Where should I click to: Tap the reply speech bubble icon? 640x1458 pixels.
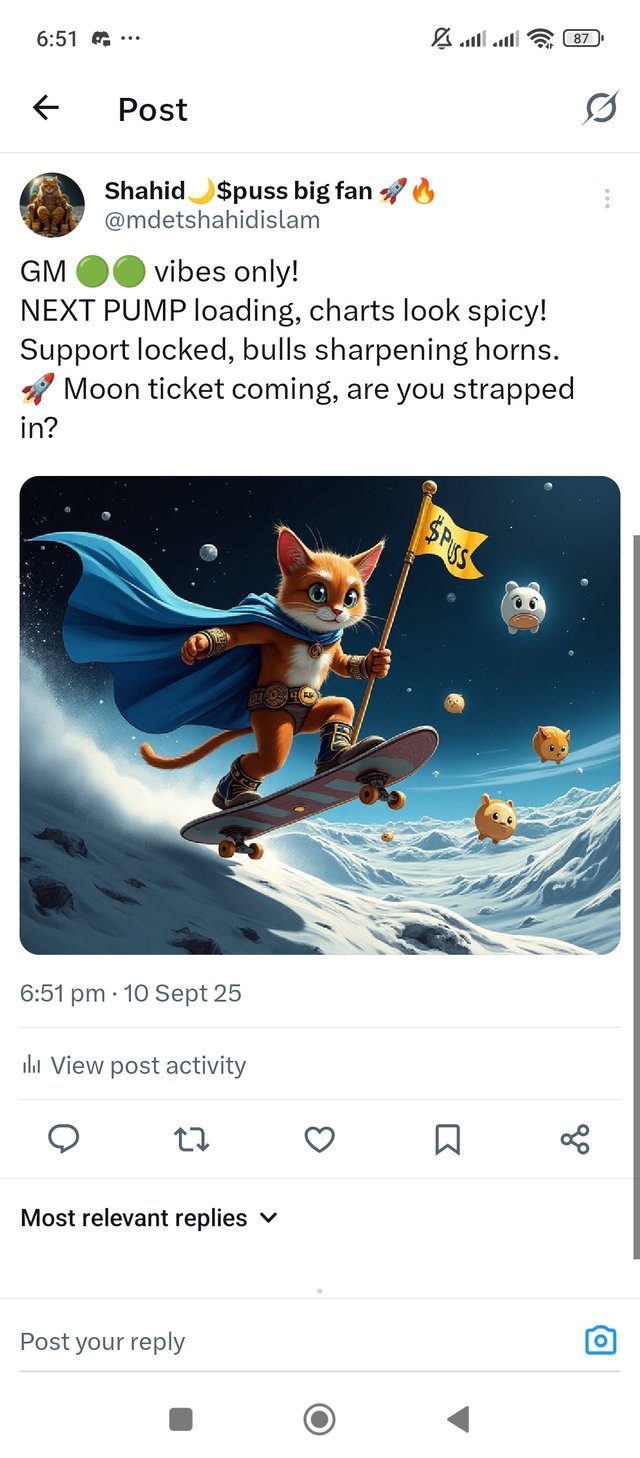pos(63,1139)
